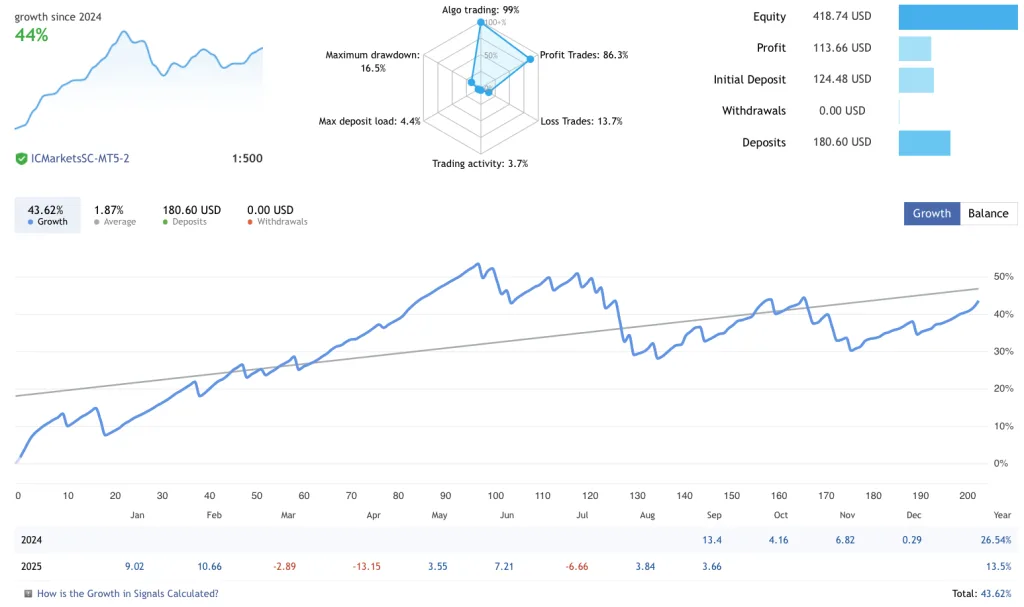The height and width of the screenshot is (607, 1024).
Task: Expand the Year column header
Action: [1001, 515]
